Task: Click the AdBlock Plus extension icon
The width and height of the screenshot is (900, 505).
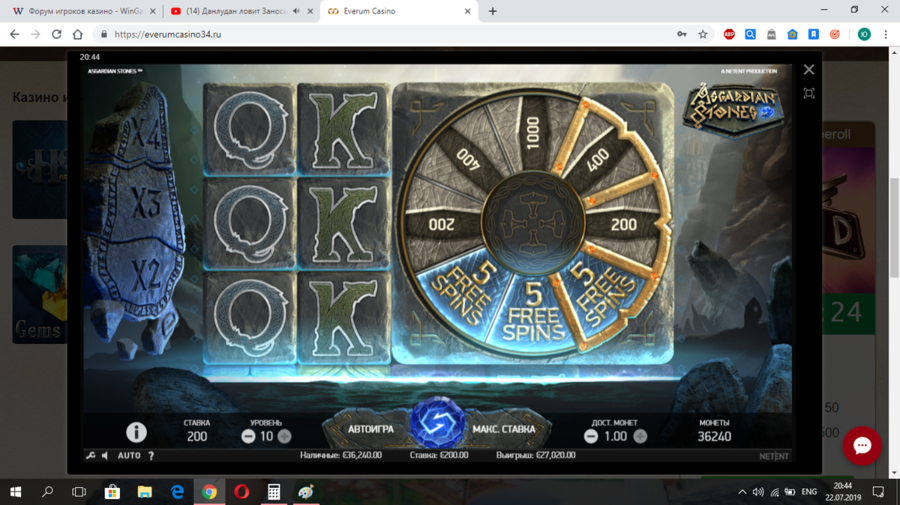Action: coord(729,34)
